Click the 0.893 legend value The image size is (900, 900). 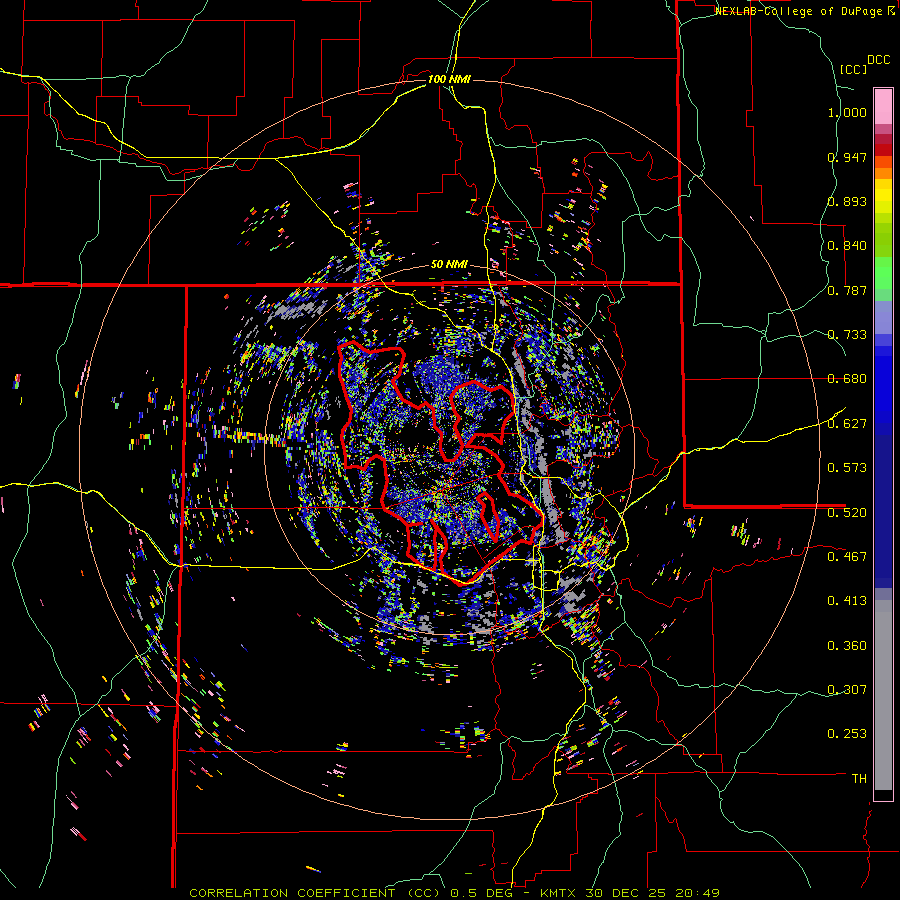tap(847, 201)
